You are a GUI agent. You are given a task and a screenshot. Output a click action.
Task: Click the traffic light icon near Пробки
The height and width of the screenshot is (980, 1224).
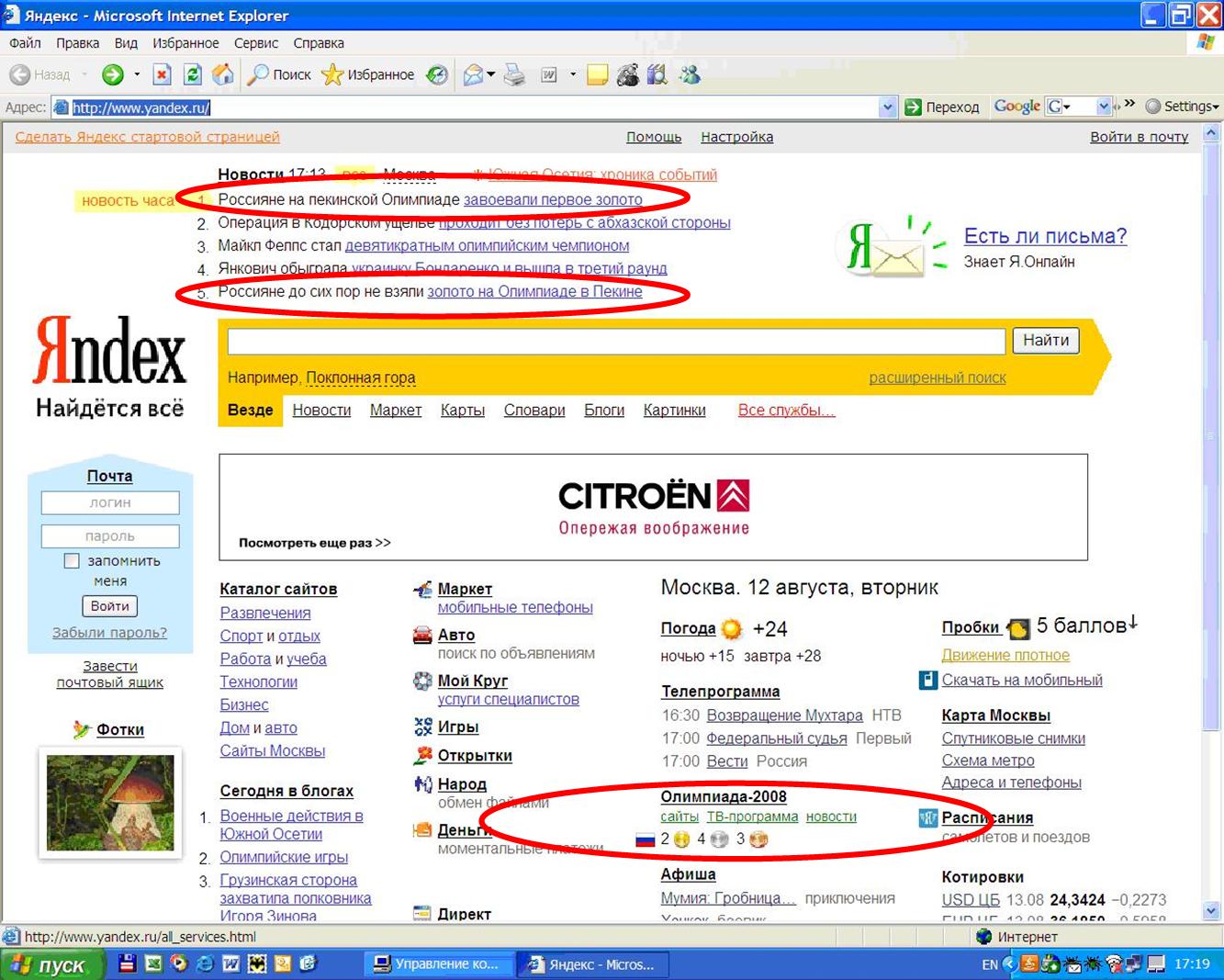(1018, 629)
